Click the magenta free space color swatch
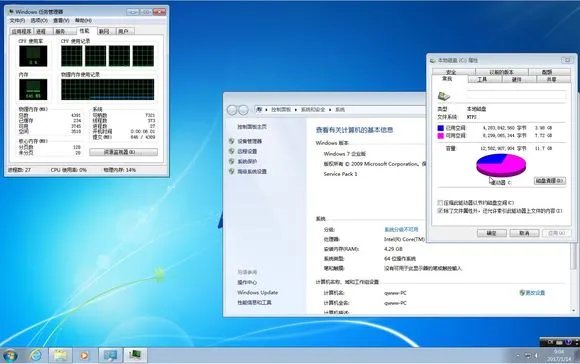The width and height of the screenshot is (580, 364). tap(441, 136)
